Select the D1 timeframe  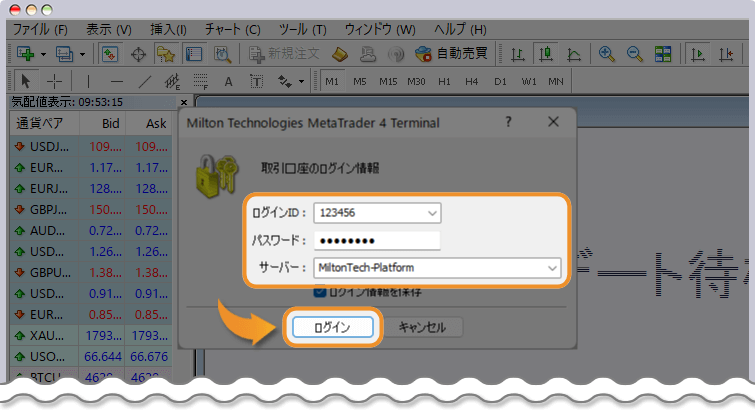[500, 81]
